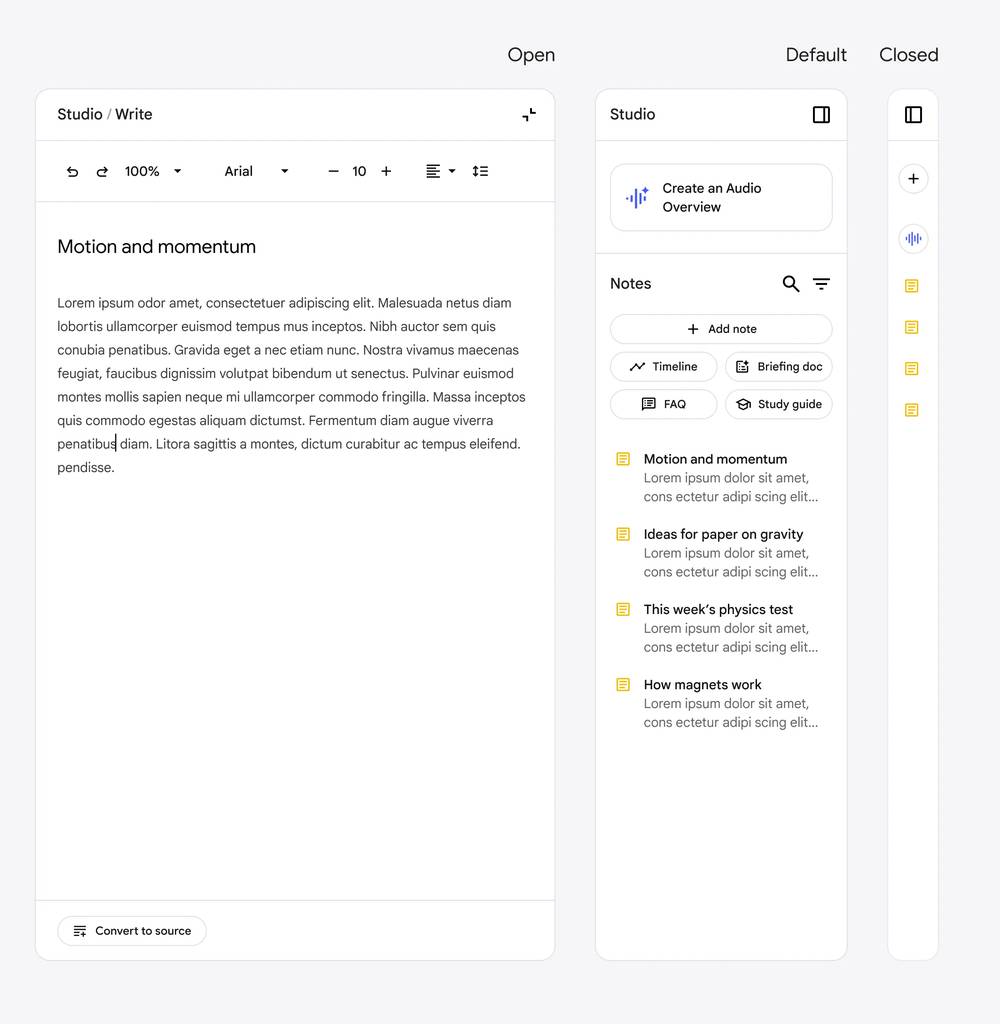Screen dimensions: 1000x1024
Task: Open the Ideas for paper on gravity note
Action: click(722, 535)
